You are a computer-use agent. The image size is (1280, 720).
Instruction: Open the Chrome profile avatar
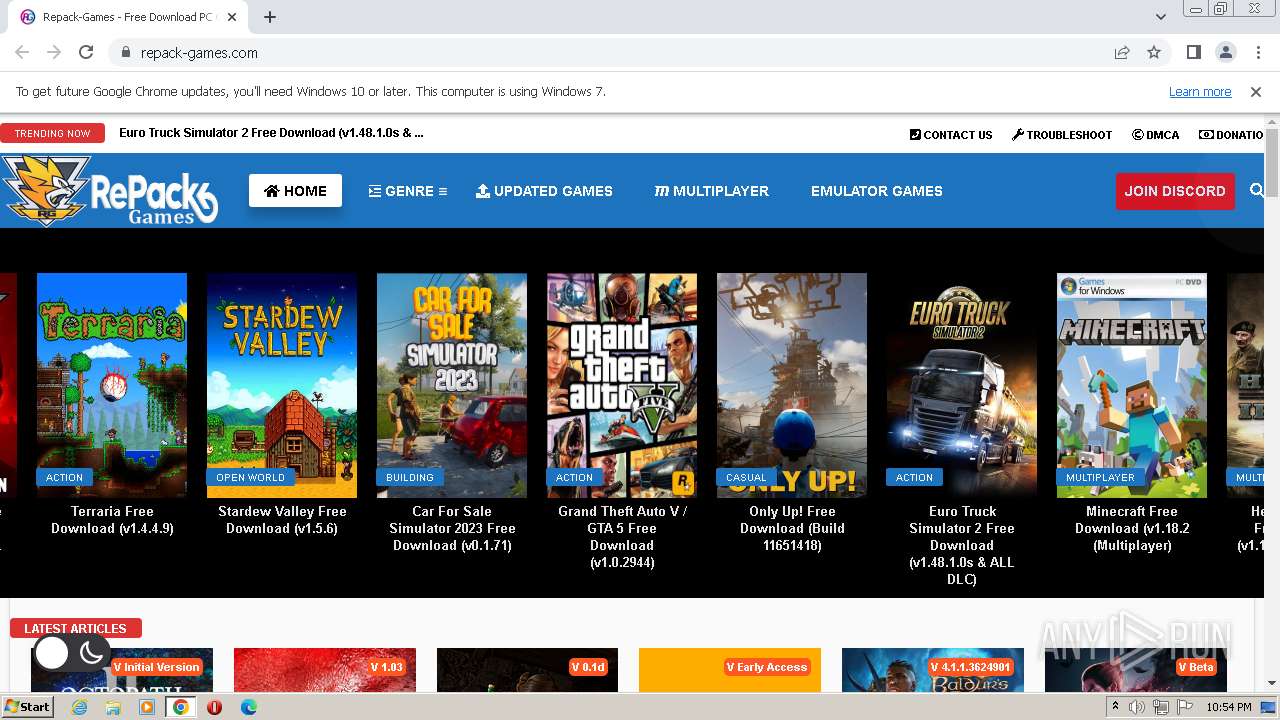[1225, 53]
